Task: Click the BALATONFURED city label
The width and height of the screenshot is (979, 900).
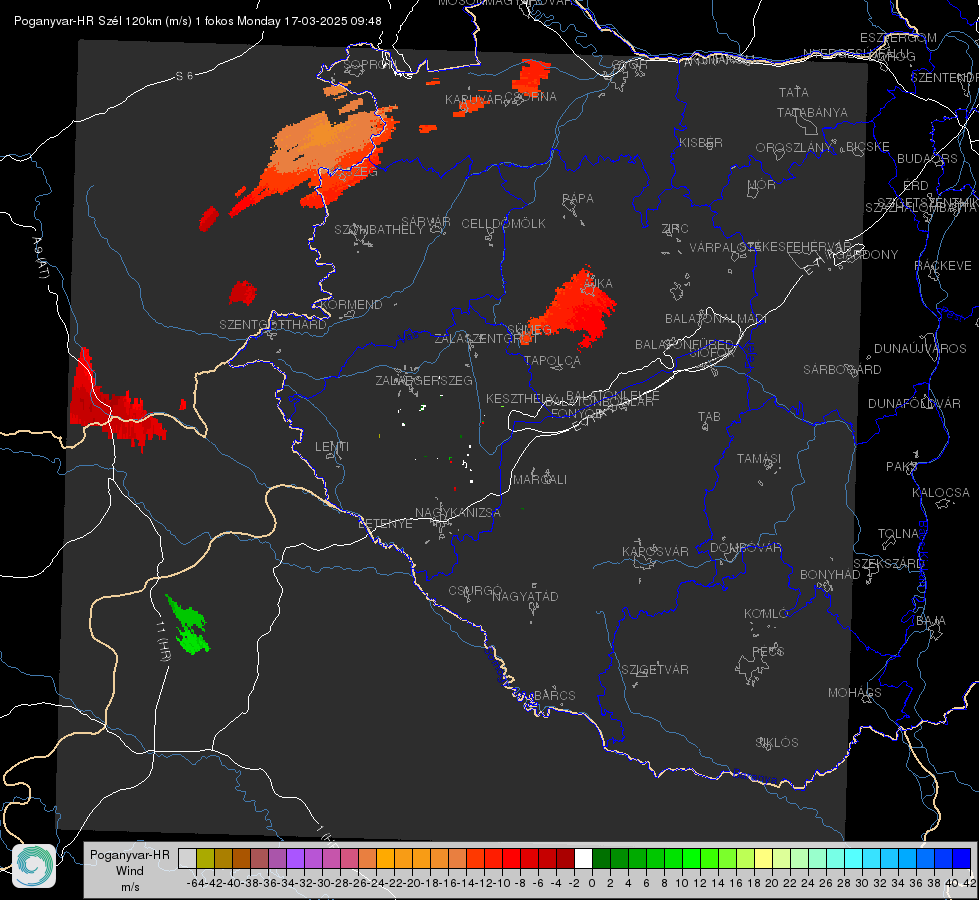Action: [684, 345]
